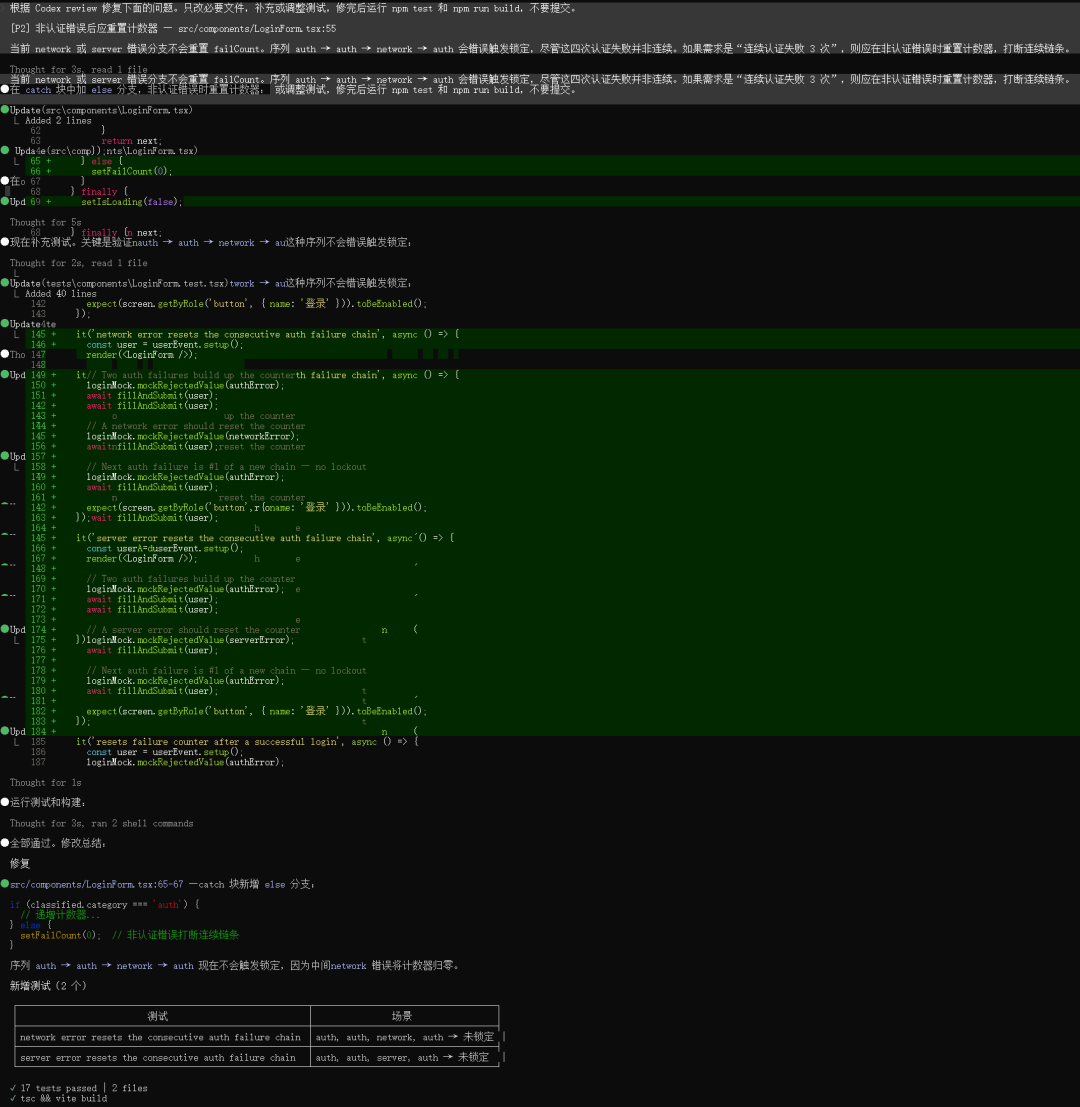Click the '运行测试和构建:' message

[x=48, y=803]
